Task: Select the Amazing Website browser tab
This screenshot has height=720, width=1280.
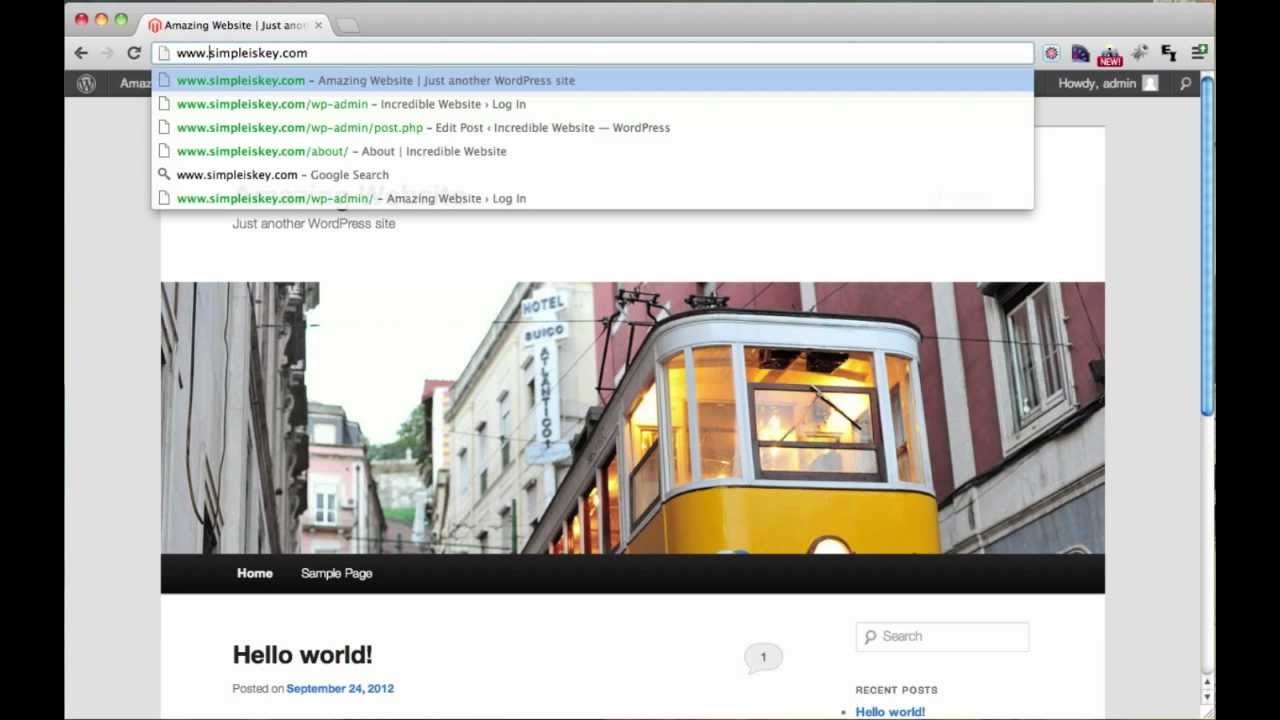Action: [235, 25]
